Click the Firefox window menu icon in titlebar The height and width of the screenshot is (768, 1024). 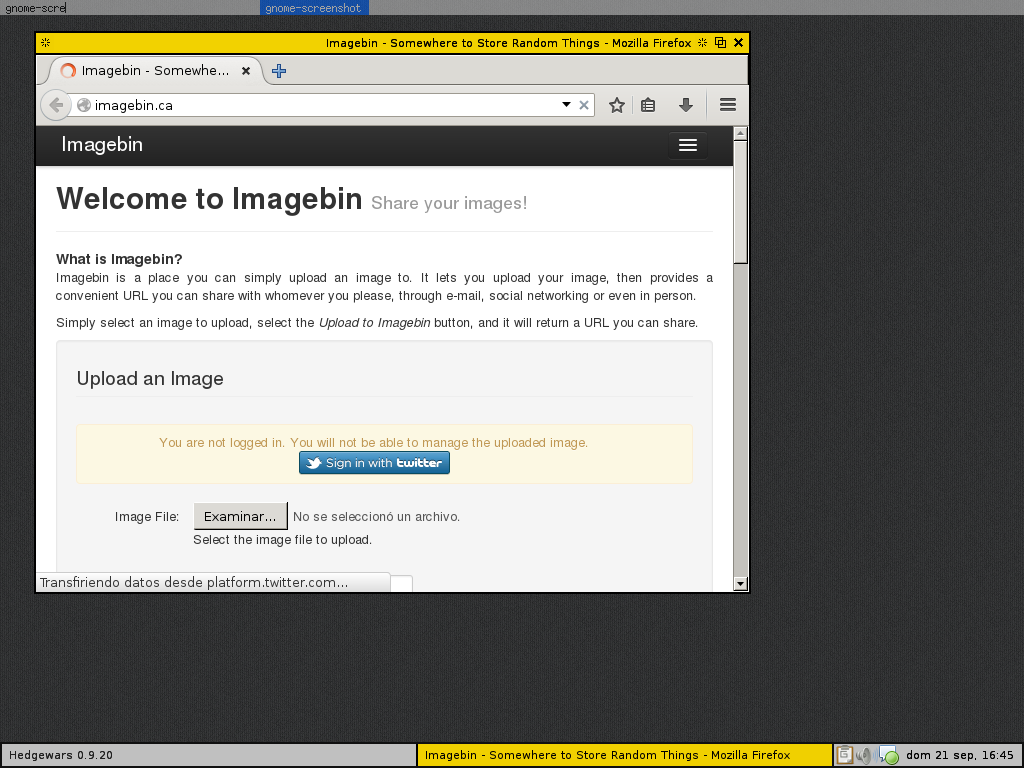tap(45, 42)
